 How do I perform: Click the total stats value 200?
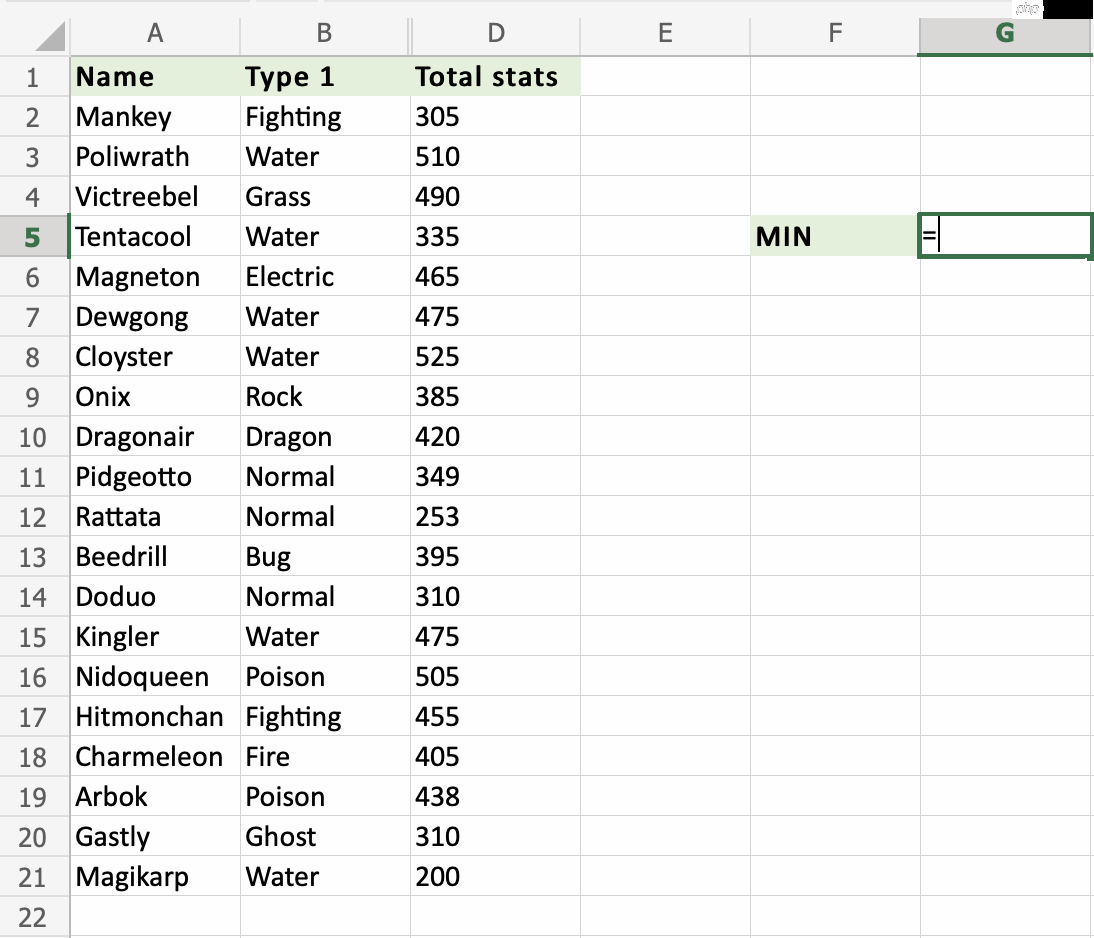coord(495,877)
